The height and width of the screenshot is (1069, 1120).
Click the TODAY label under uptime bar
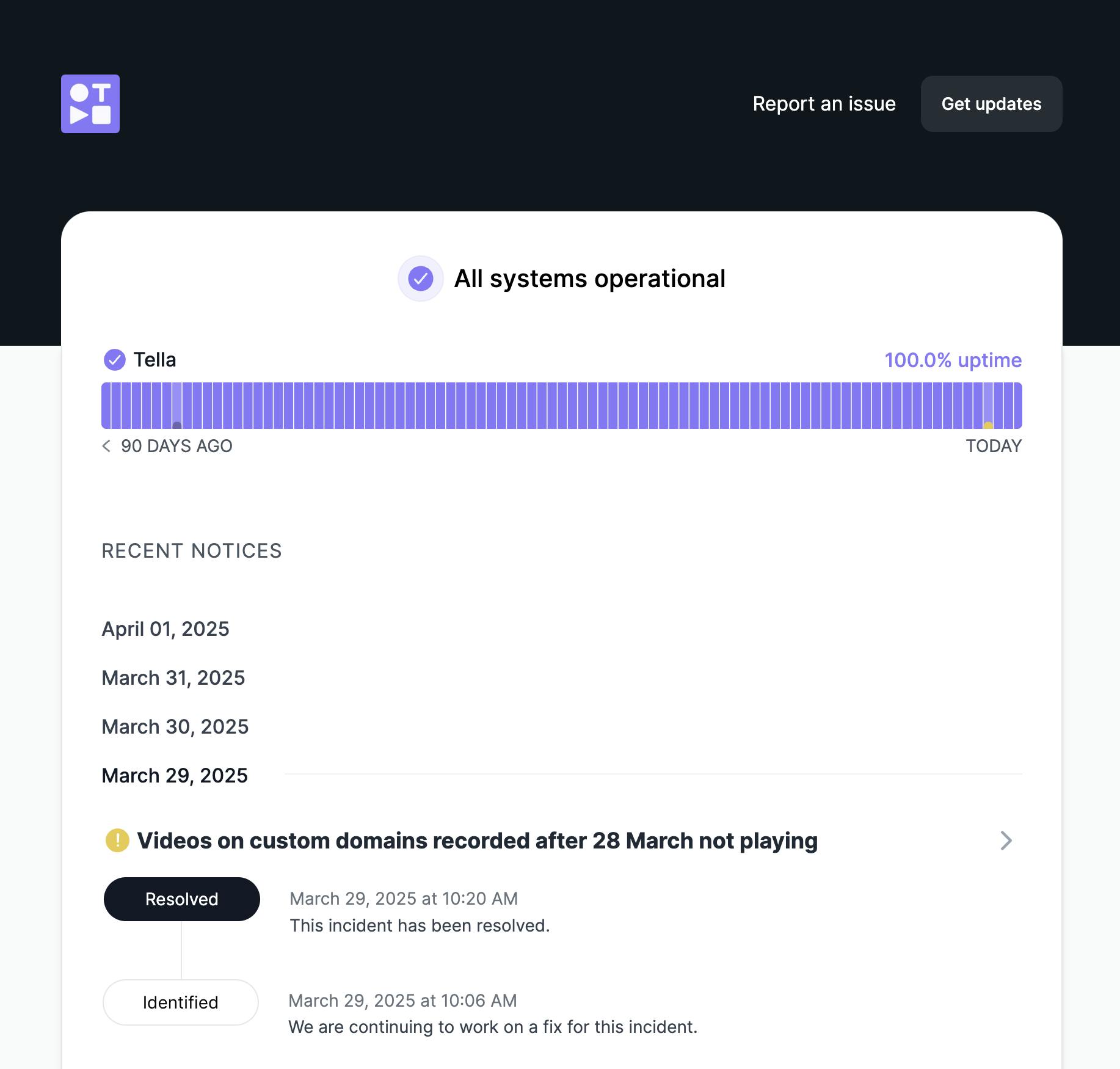pos(994,446)
